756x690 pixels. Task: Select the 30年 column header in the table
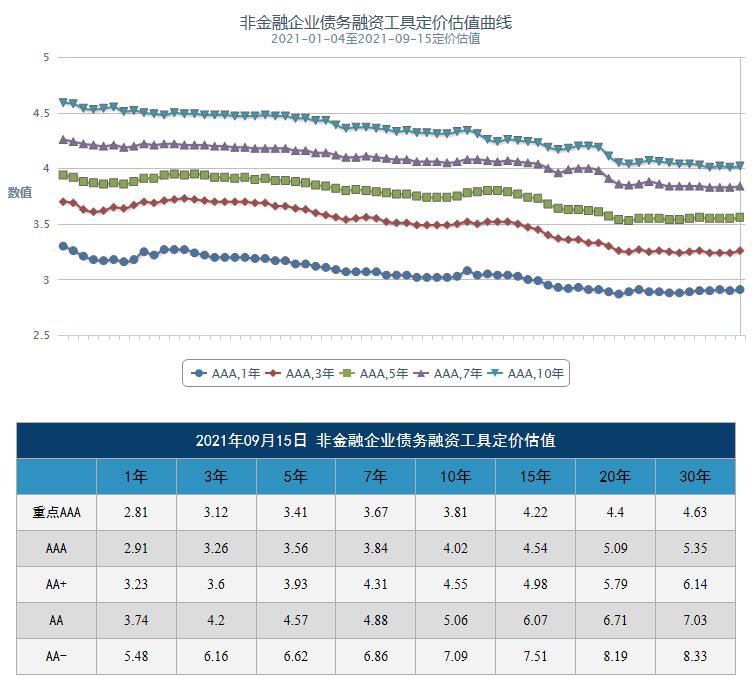click(695, 477)
